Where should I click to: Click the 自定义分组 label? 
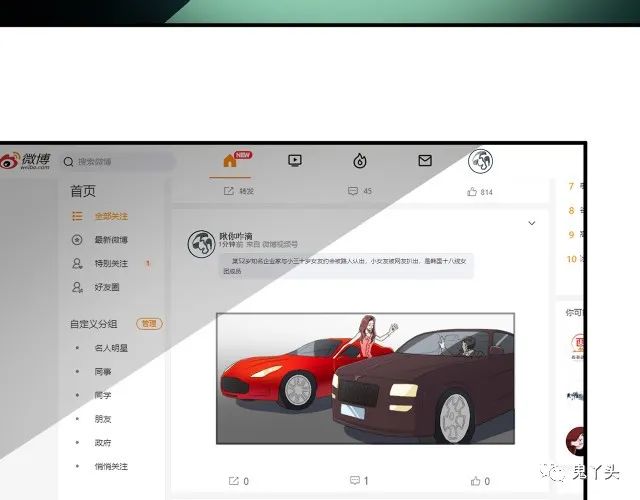93,324
